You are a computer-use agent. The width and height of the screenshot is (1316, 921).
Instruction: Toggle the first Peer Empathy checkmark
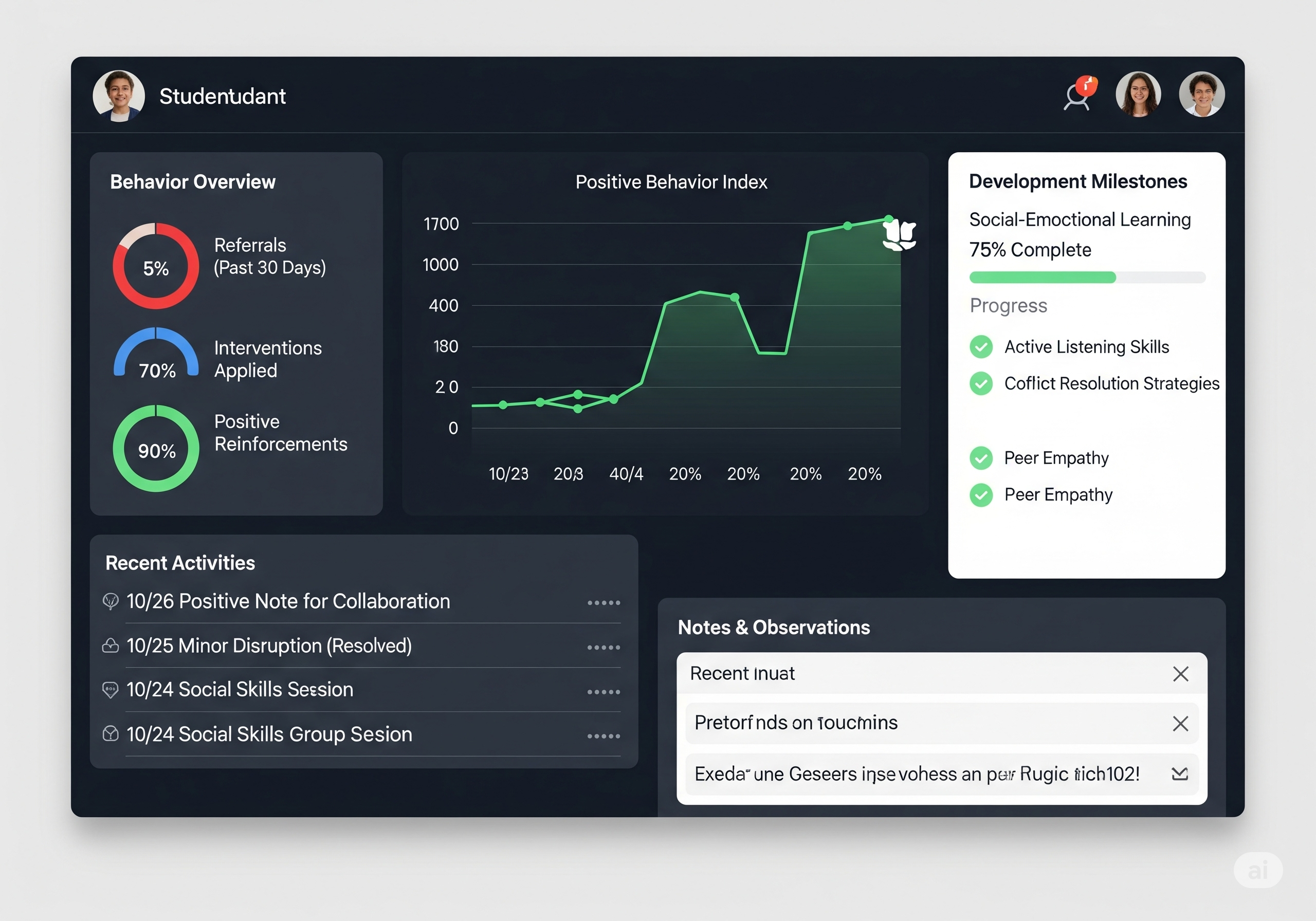tap(981, 458)
